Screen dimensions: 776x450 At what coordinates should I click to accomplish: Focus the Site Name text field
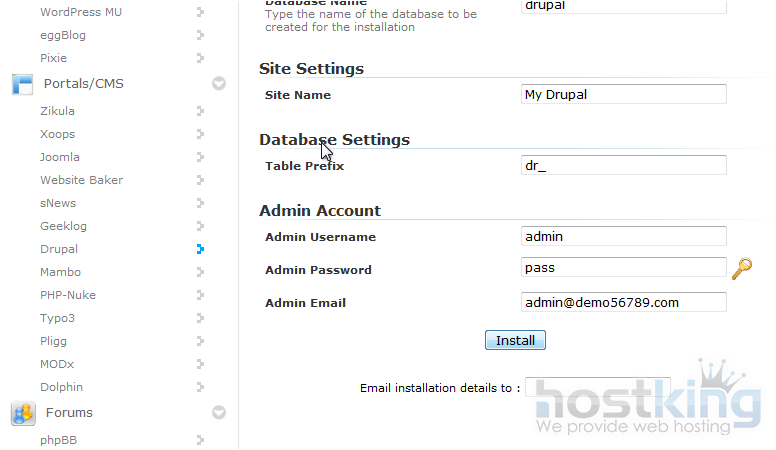coord(624,94)
